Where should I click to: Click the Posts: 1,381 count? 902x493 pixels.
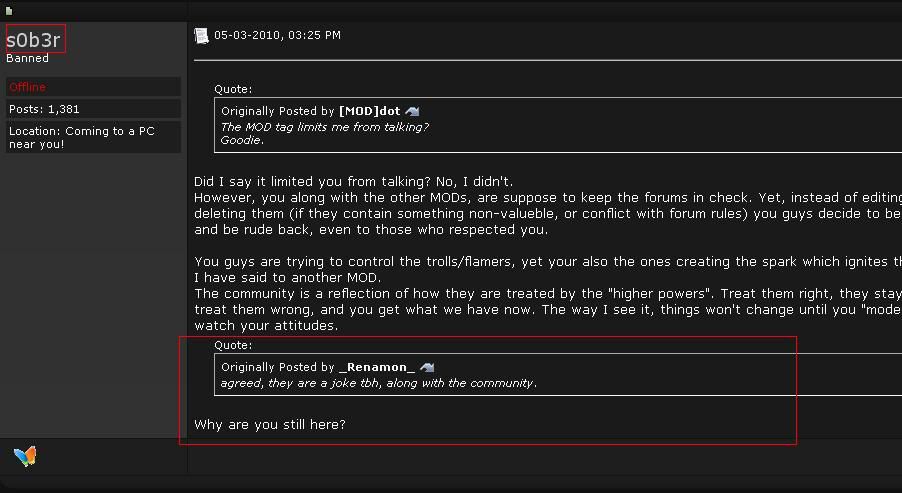(45, 109)
